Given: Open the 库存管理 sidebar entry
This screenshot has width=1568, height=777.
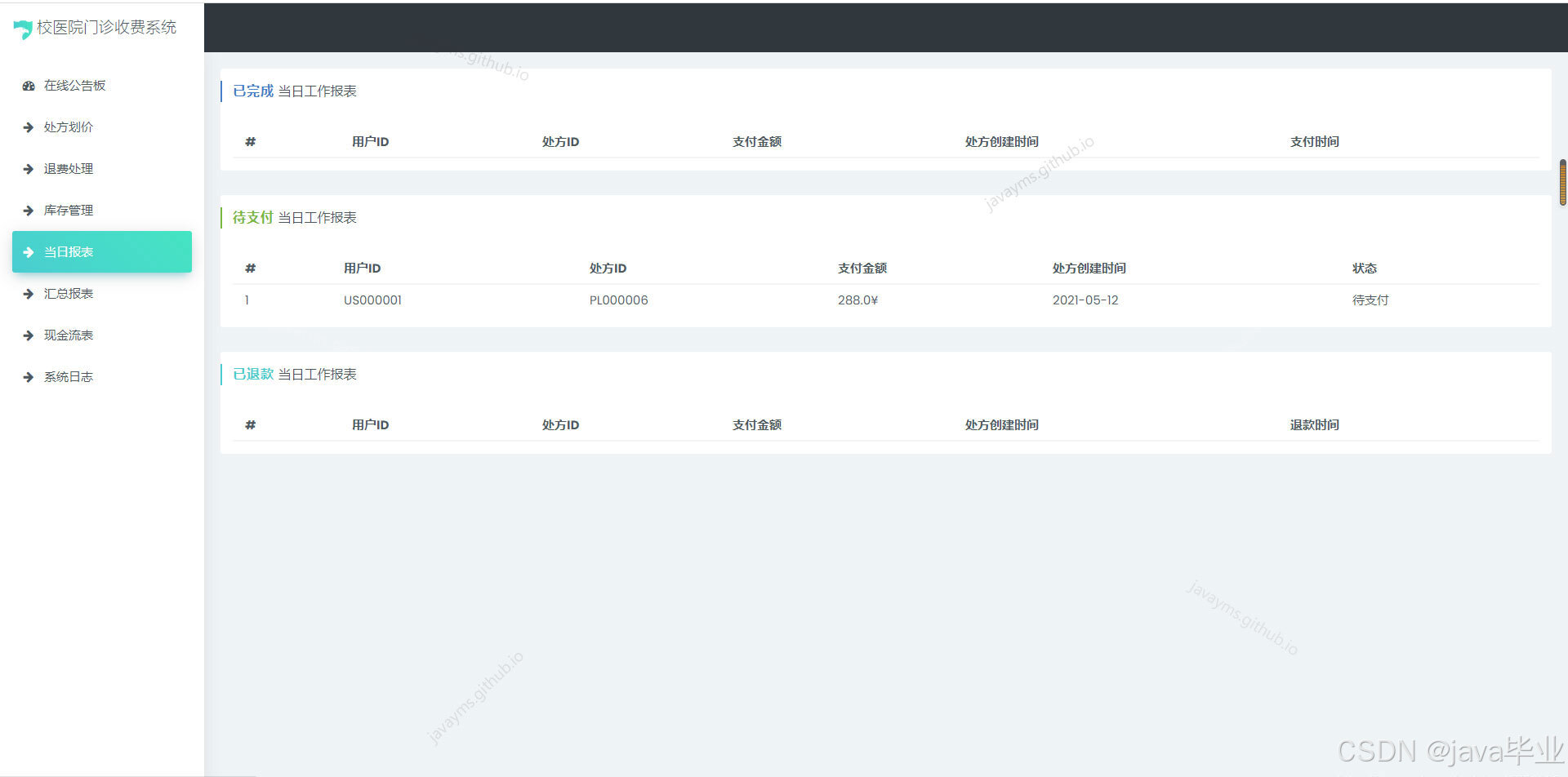Looking at the screenshot, I should (x=69, y=210).
